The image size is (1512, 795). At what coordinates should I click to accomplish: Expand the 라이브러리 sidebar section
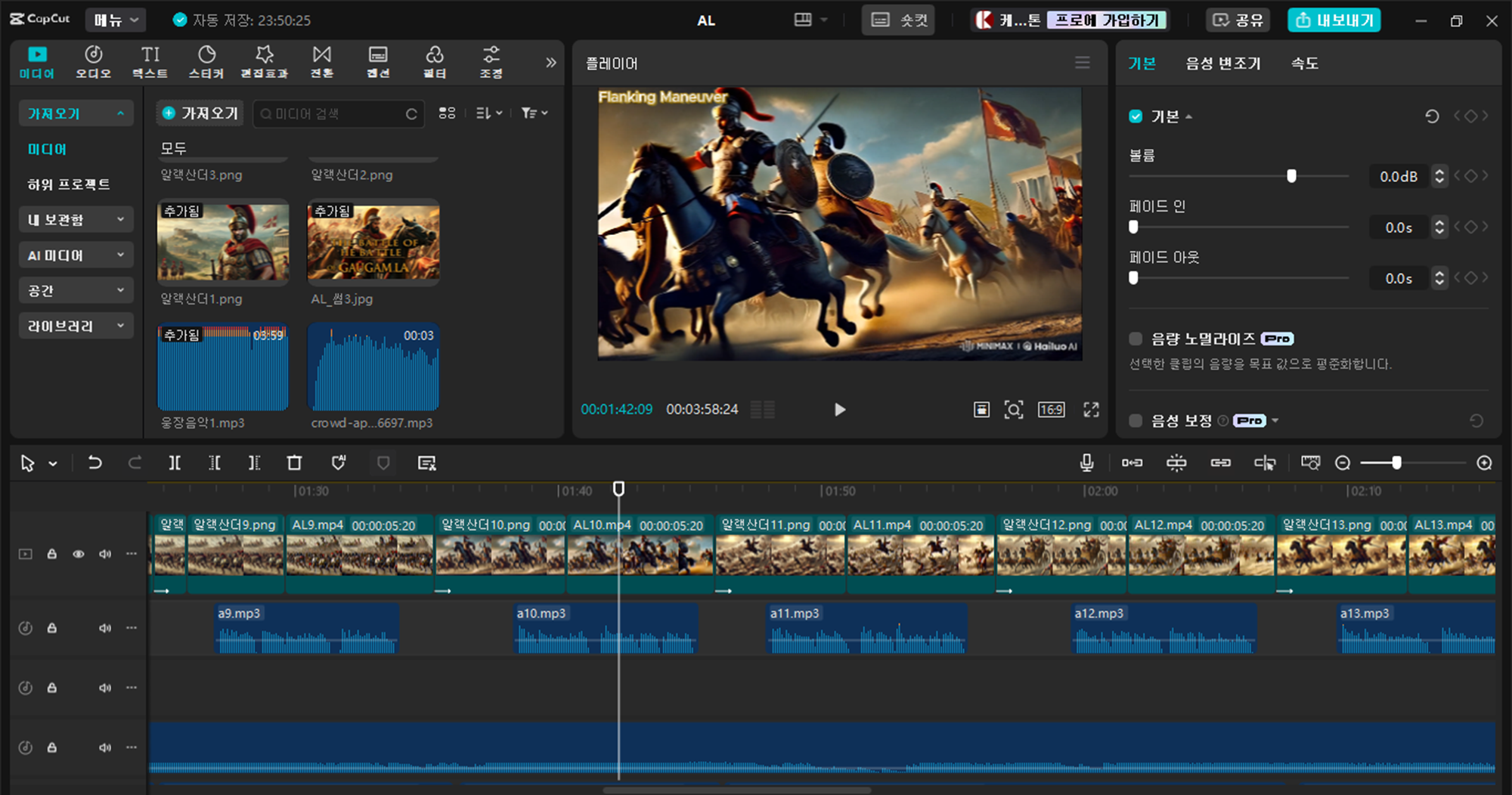click(x=76, y=326)
